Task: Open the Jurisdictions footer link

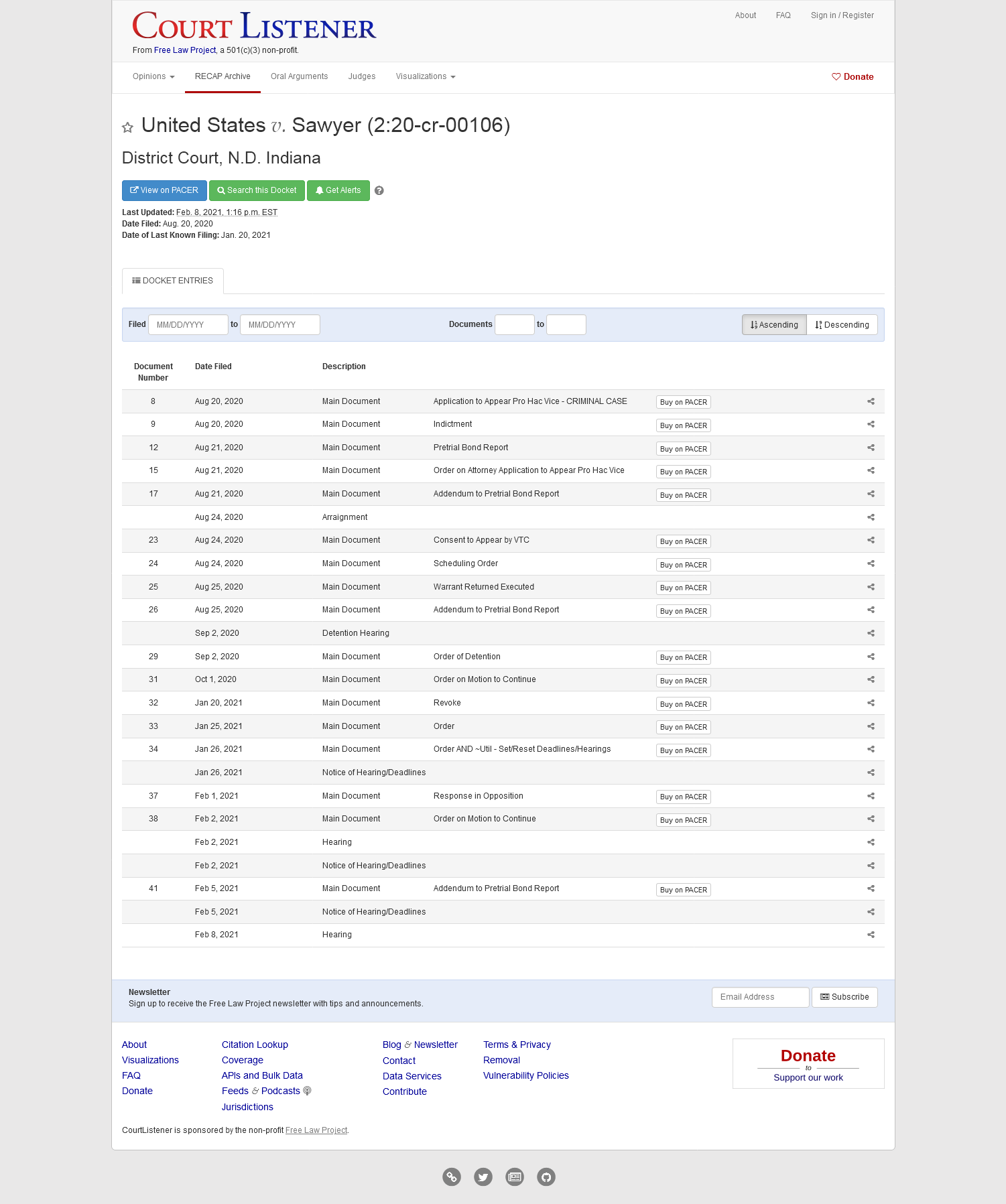Action: tap(247, 1107)
